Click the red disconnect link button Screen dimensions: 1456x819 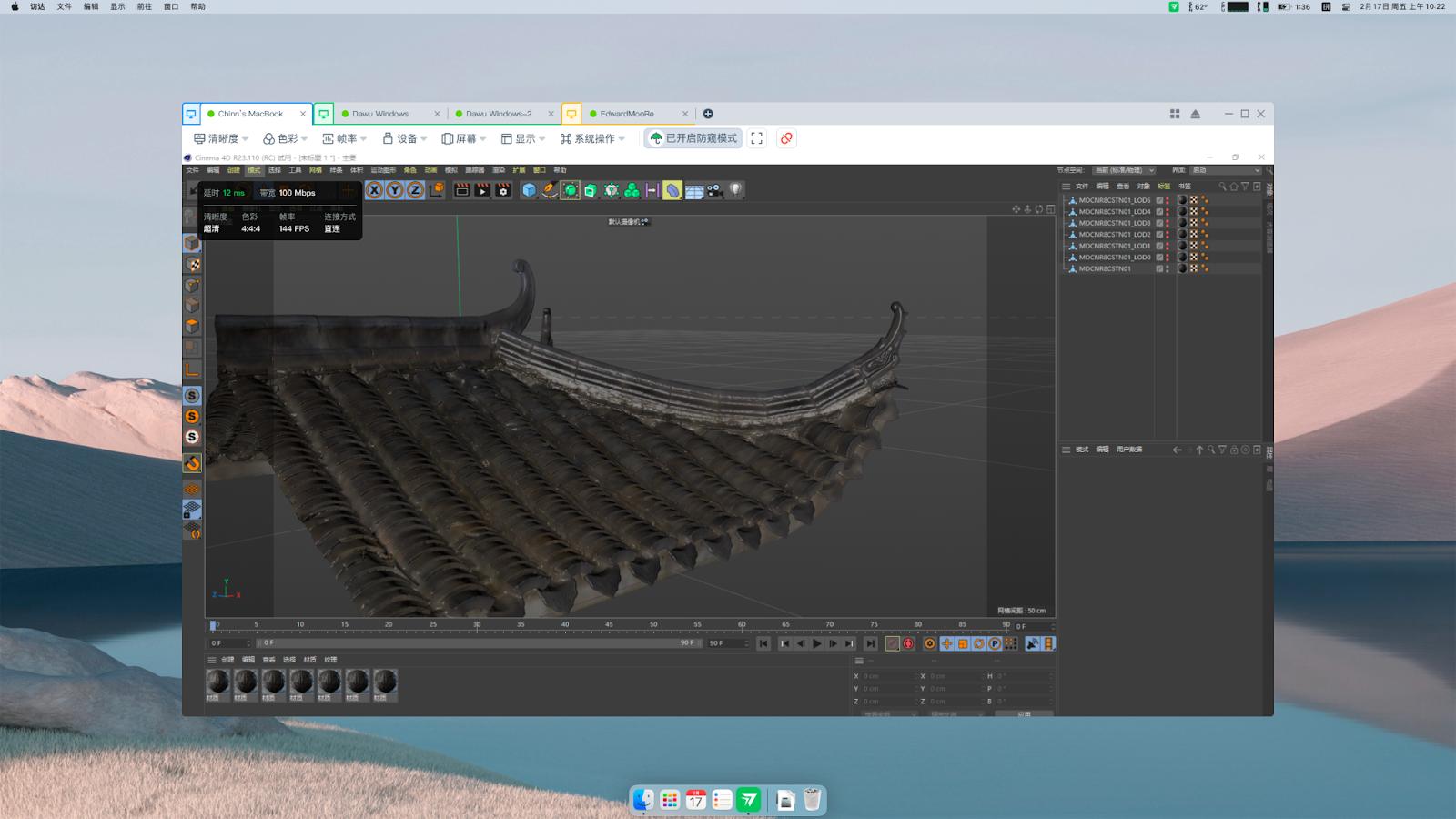pyautogui.click(x=786, y=138)
